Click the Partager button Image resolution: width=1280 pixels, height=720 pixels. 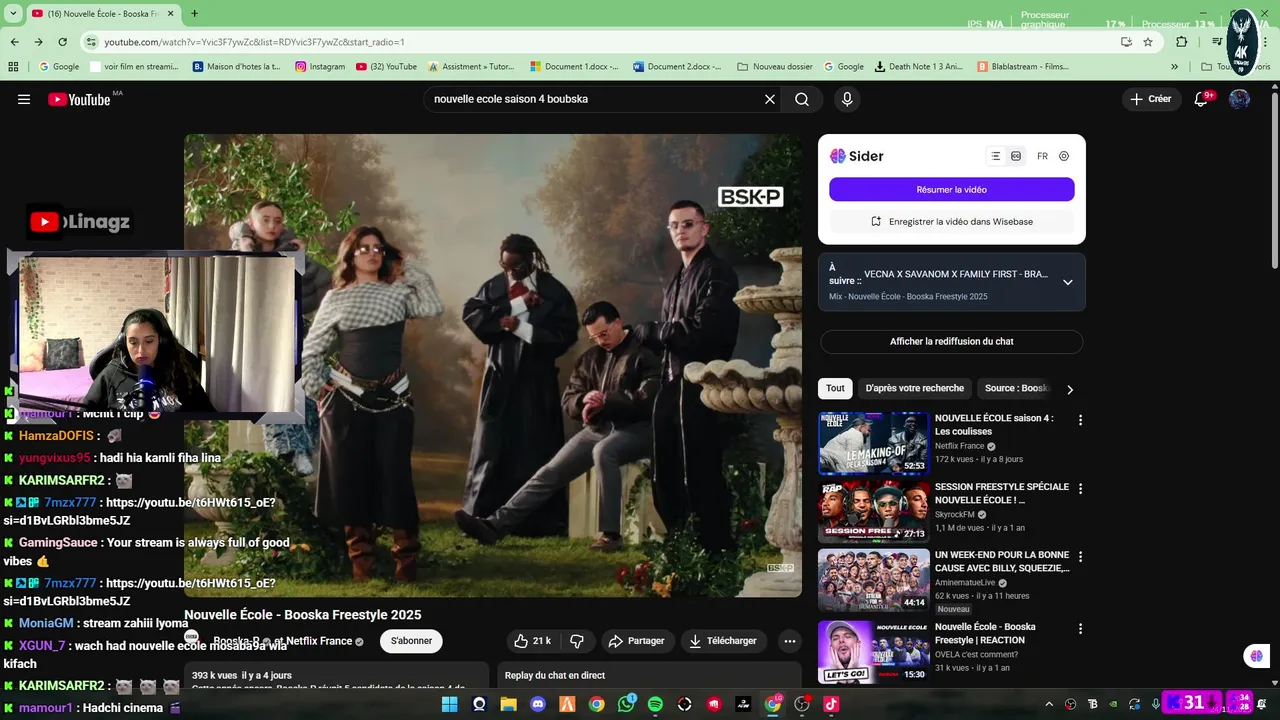pyautogui.click(x=637, y=641)
